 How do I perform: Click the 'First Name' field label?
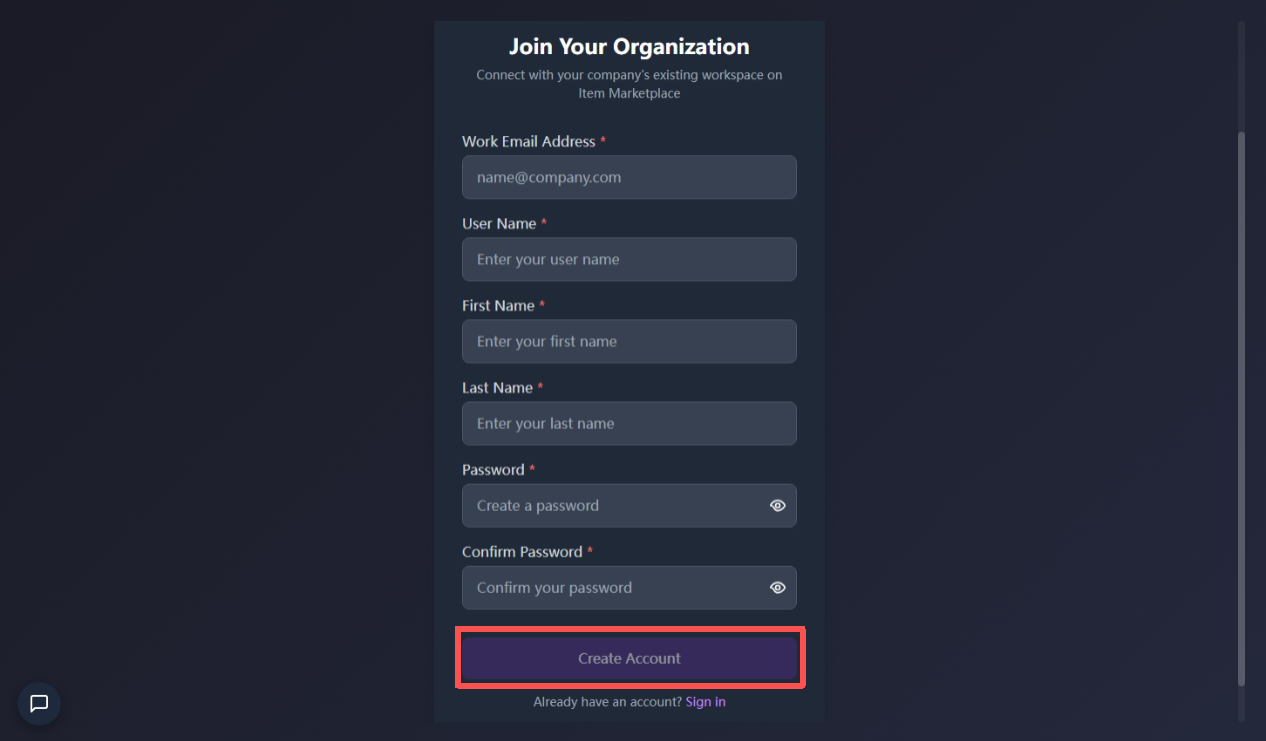point(498,306)
